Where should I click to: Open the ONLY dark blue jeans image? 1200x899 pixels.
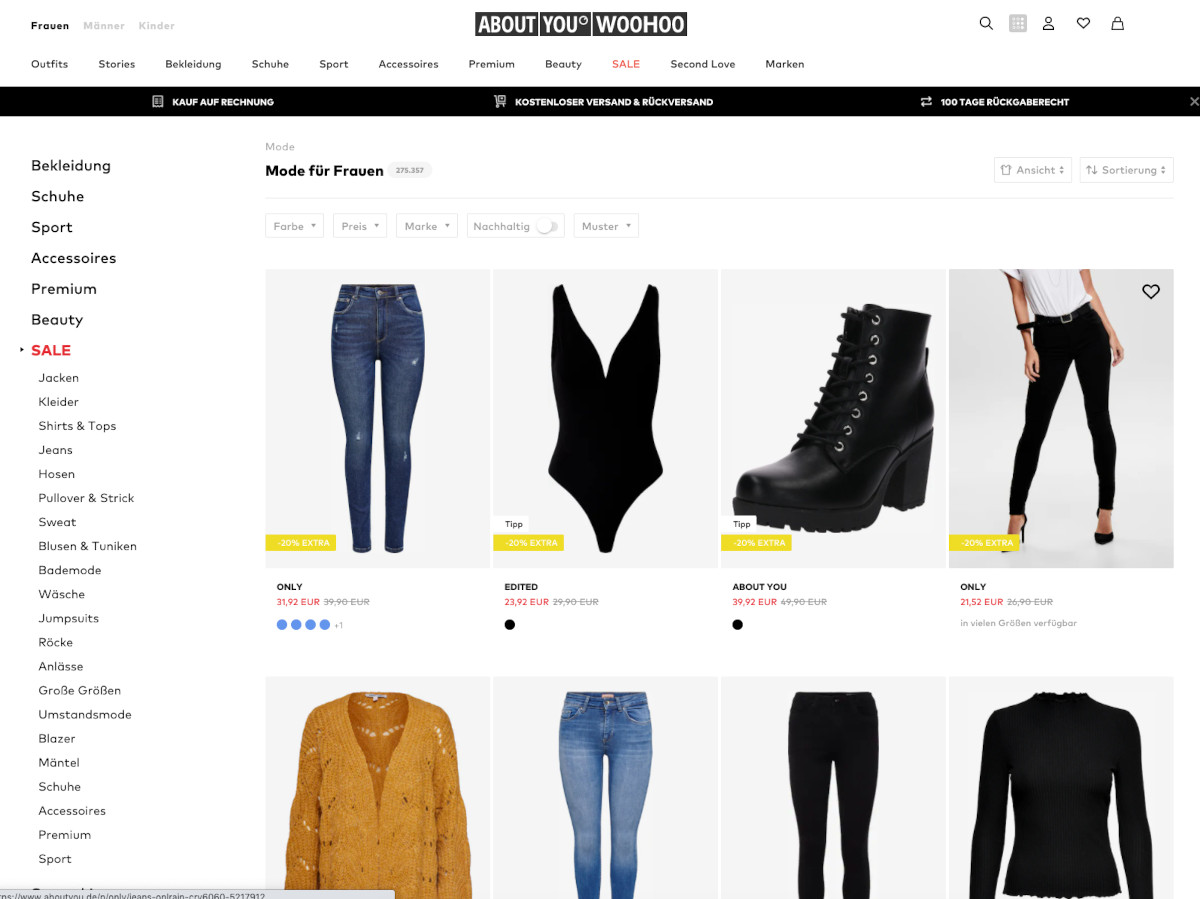click(x=377, y=418)
